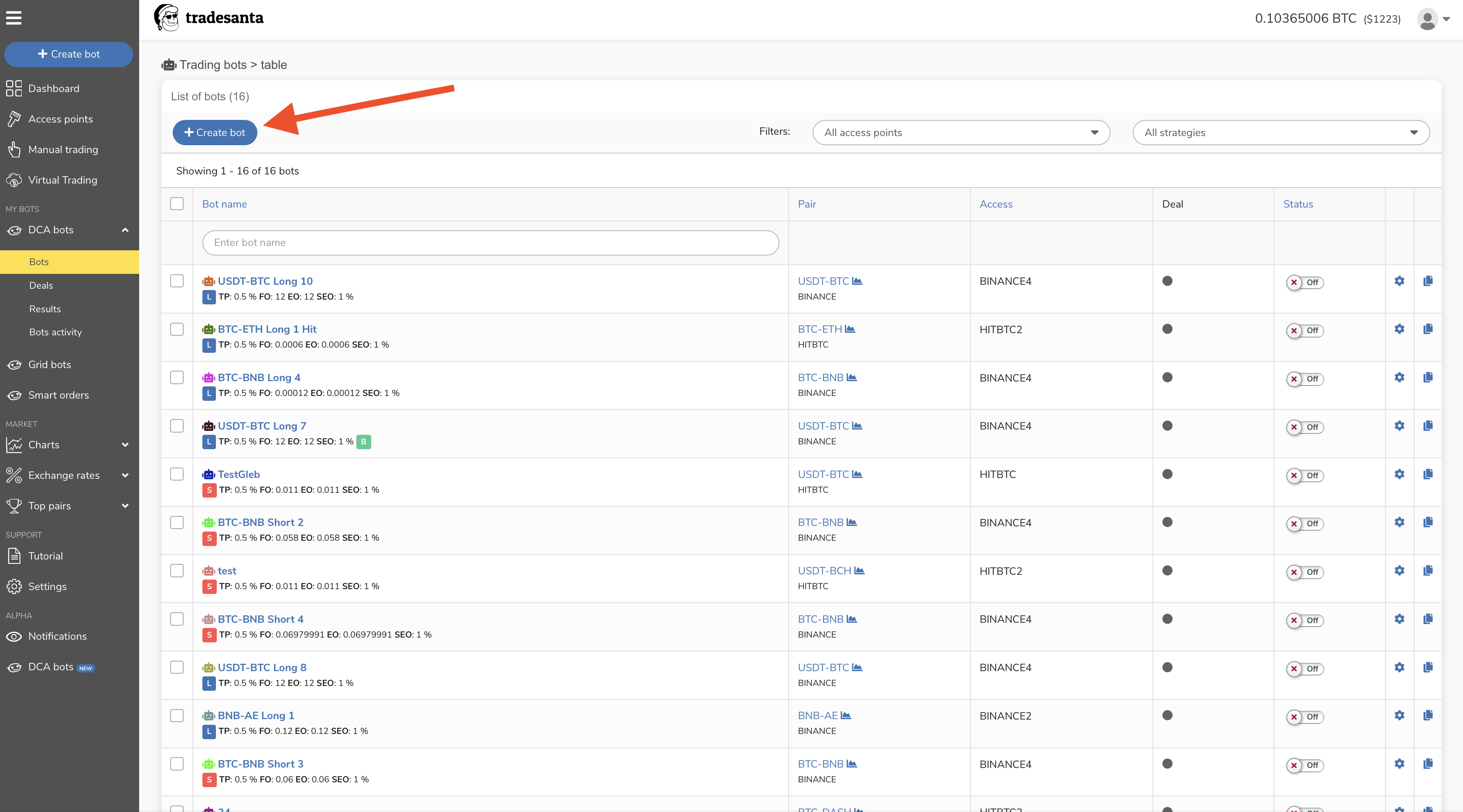Click the Deals tab under DCA bots

[41, 285]
